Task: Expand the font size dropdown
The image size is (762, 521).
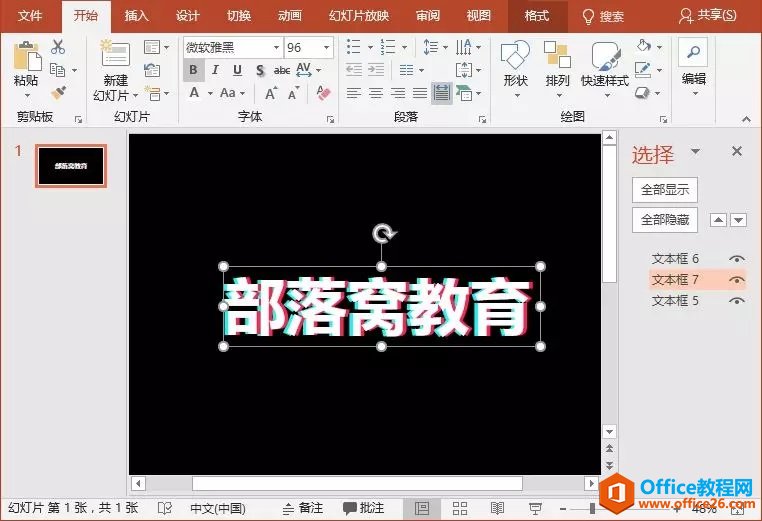Action: [327, 48]
